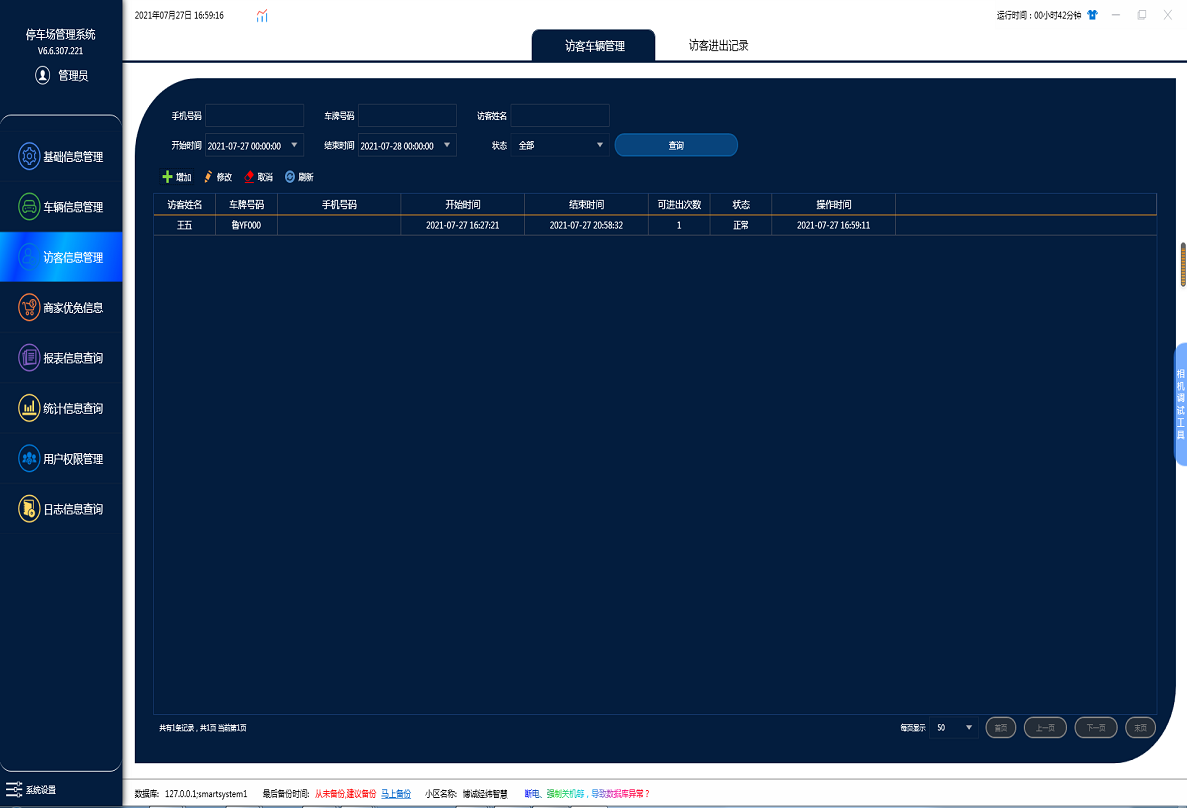
Task: Click the Refresh (刷新) icon
Action: 290,177
